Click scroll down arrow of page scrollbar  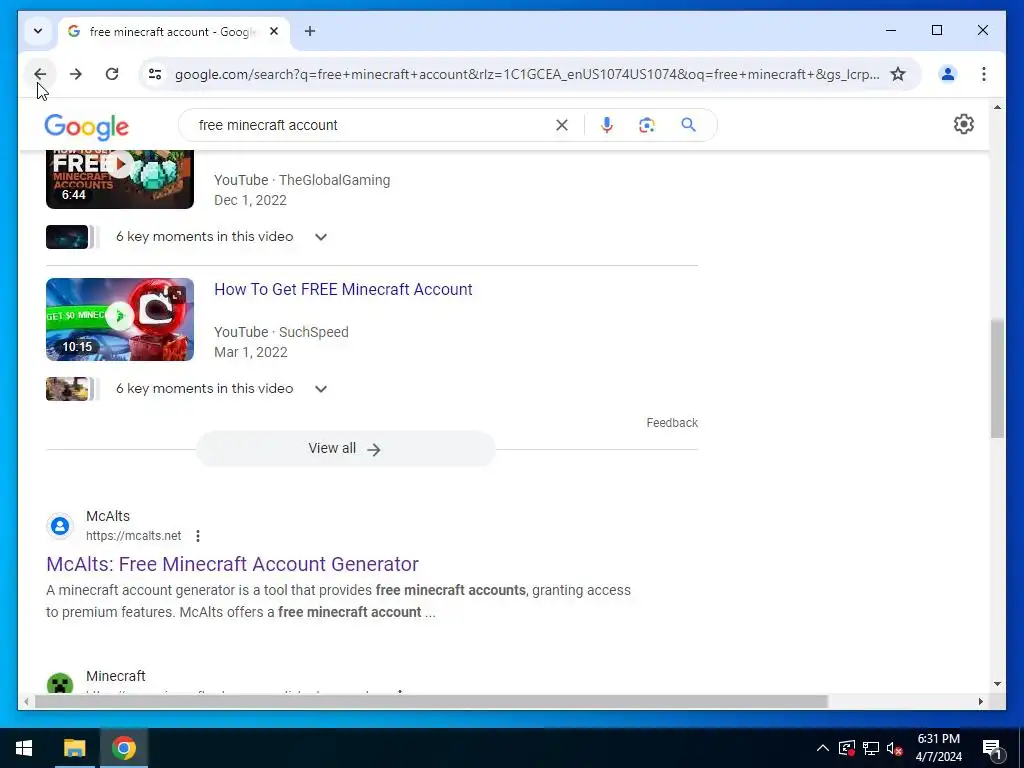point(997,684)
